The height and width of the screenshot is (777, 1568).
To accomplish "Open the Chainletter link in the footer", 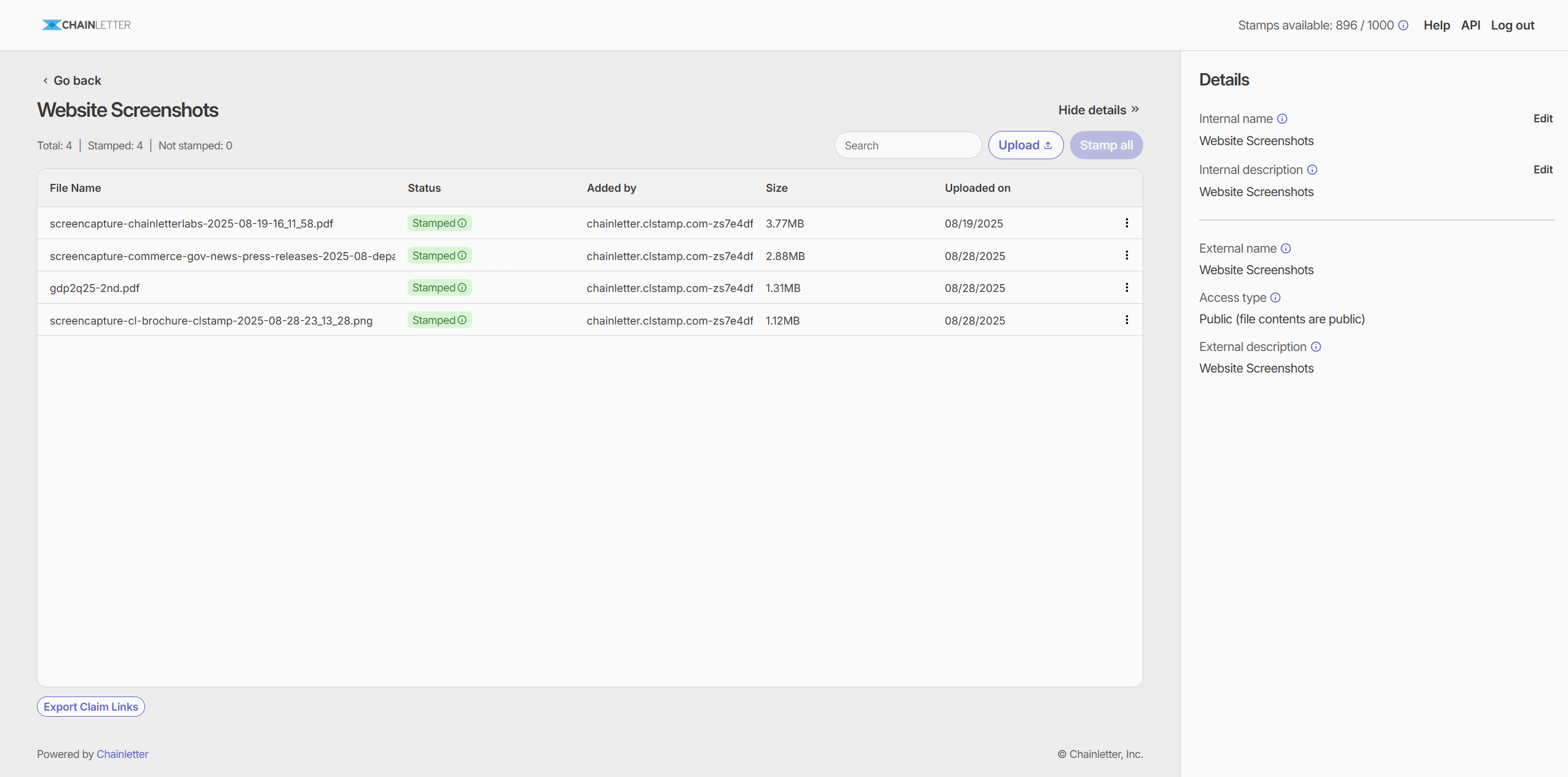I will click(122, 754).
